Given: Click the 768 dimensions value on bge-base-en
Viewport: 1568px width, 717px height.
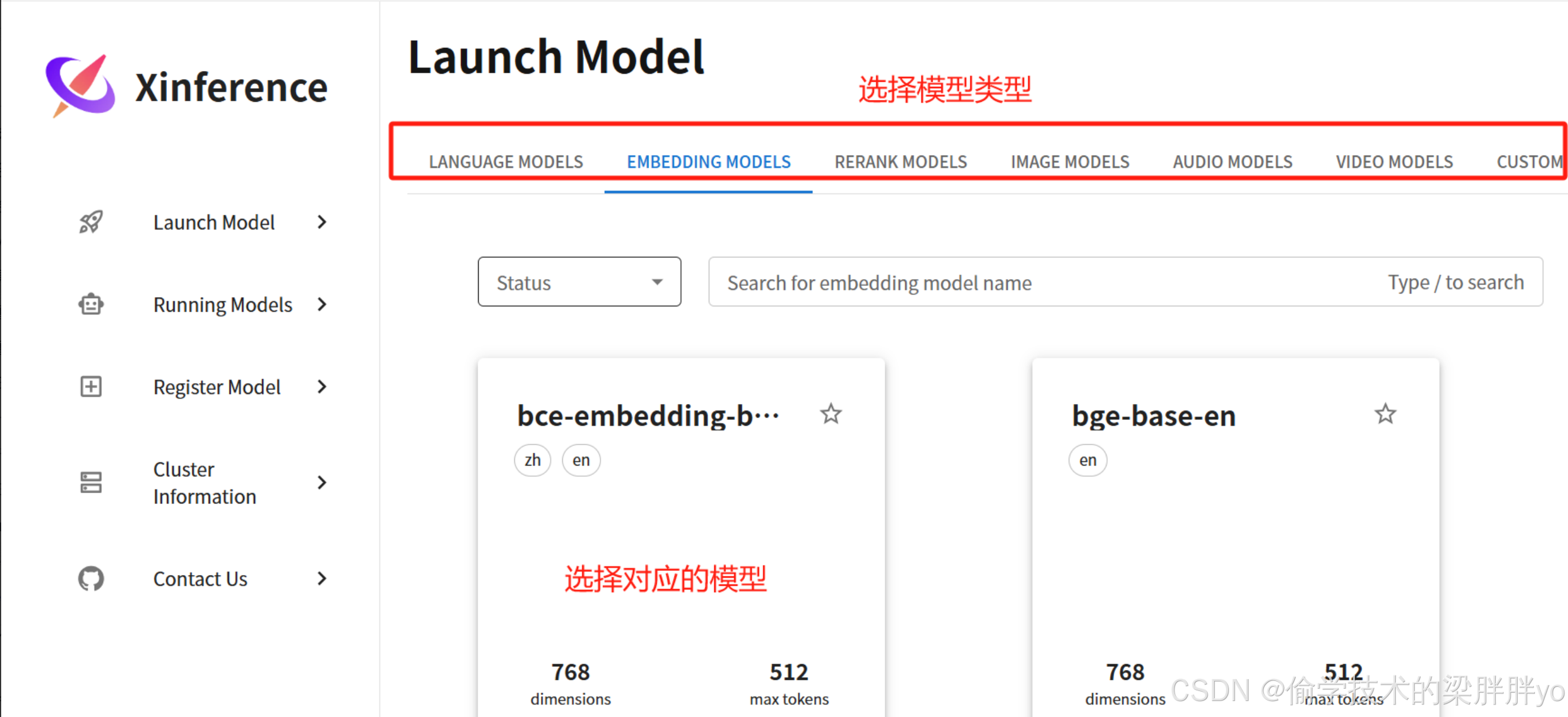Looking at the screenshot, I should tap(1125, 672).
